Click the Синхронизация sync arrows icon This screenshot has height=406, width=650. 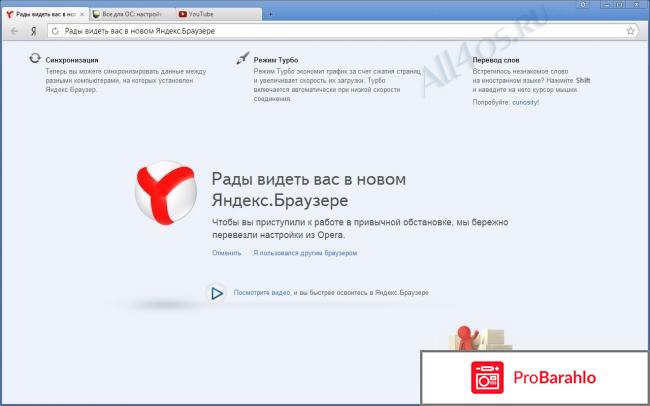point(35,58)
